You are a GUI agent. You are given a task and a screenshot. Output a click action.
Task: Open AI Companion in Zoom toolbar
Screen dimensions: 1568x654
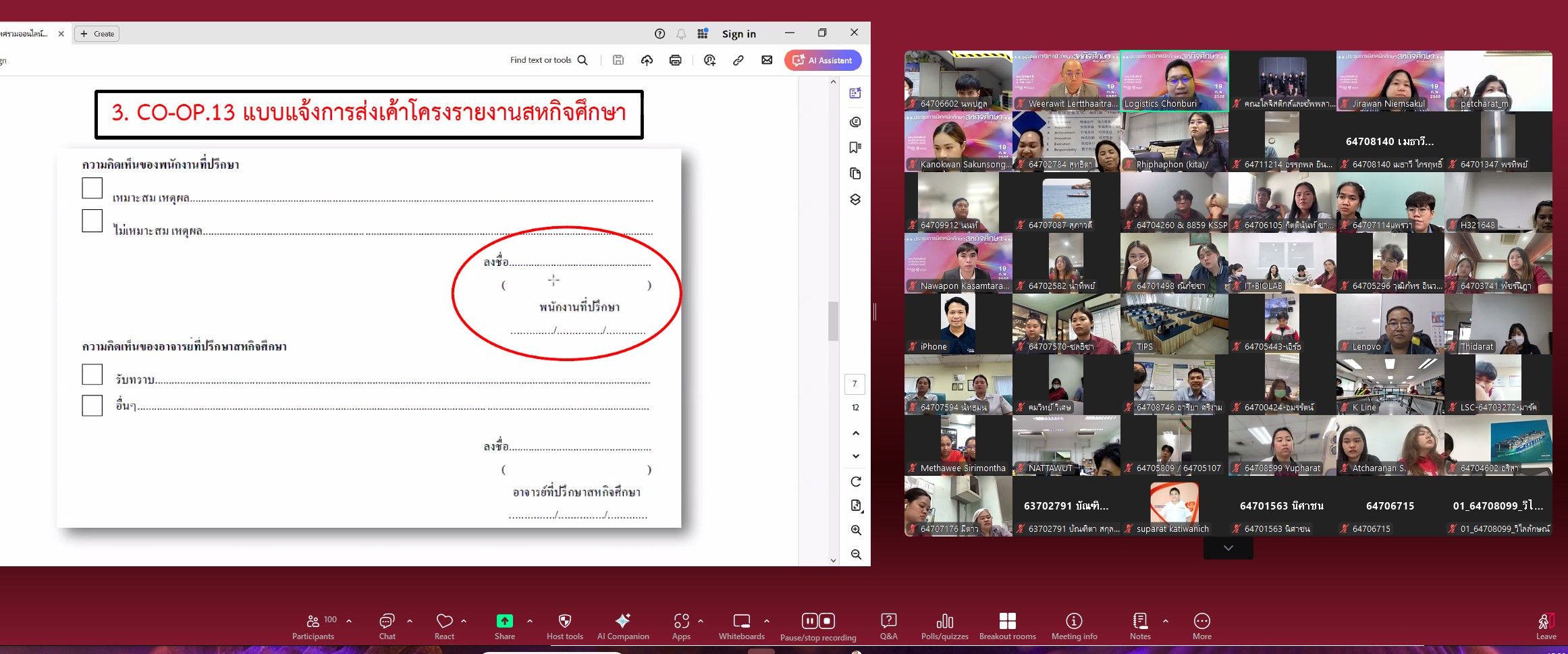tap(623, 626)
